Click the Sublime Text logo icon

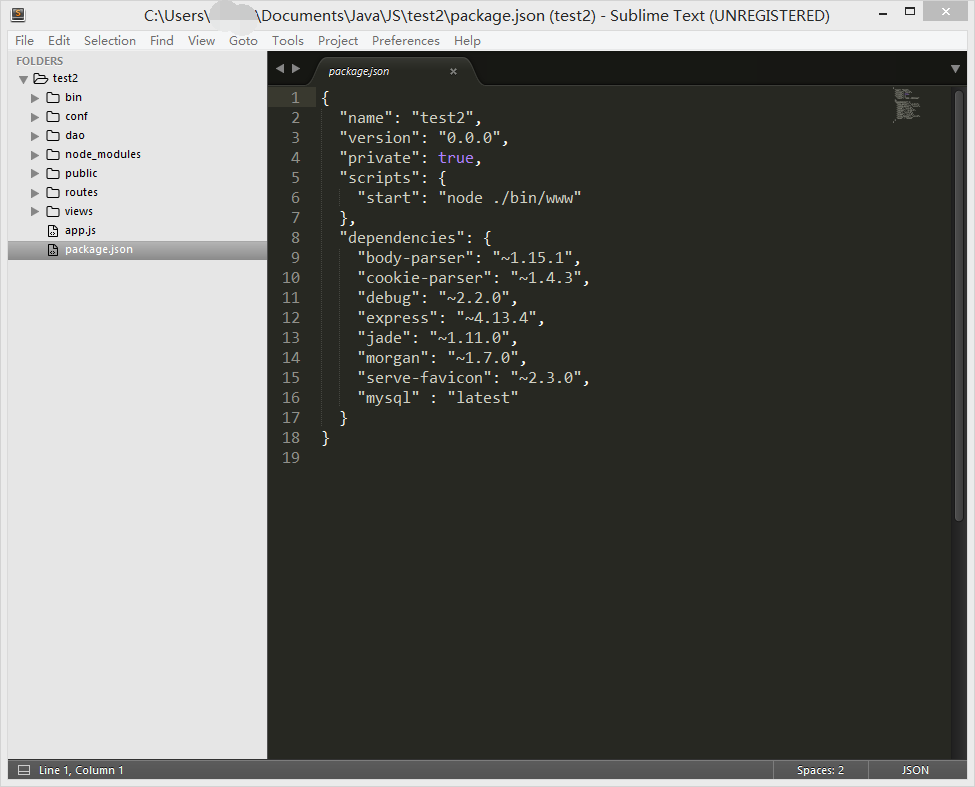pyautogui.click(x=16, y=14)
